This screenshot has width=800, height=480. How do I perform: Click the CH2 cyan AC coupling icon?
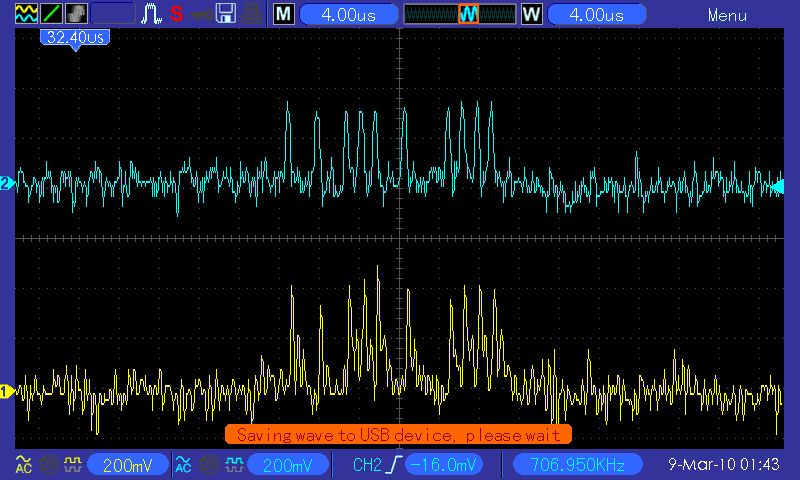[x=183, y=465]
